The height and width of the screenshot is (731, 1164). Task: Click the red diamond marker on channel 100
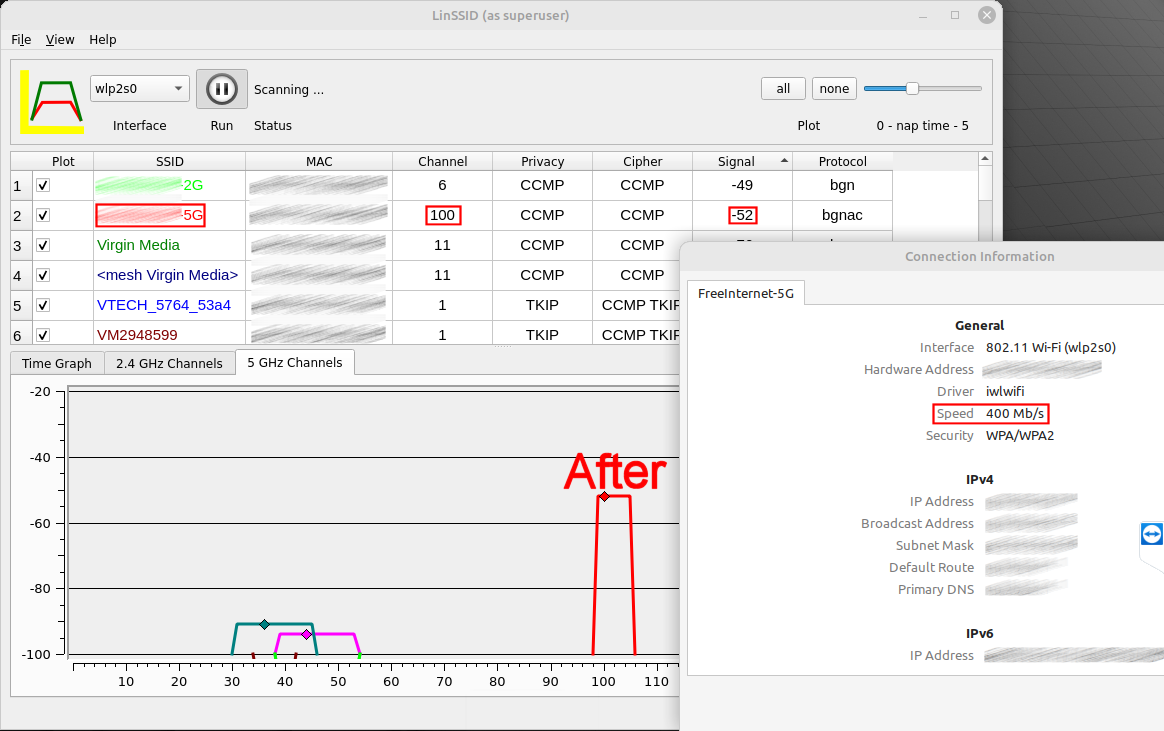tap(604, 496)
